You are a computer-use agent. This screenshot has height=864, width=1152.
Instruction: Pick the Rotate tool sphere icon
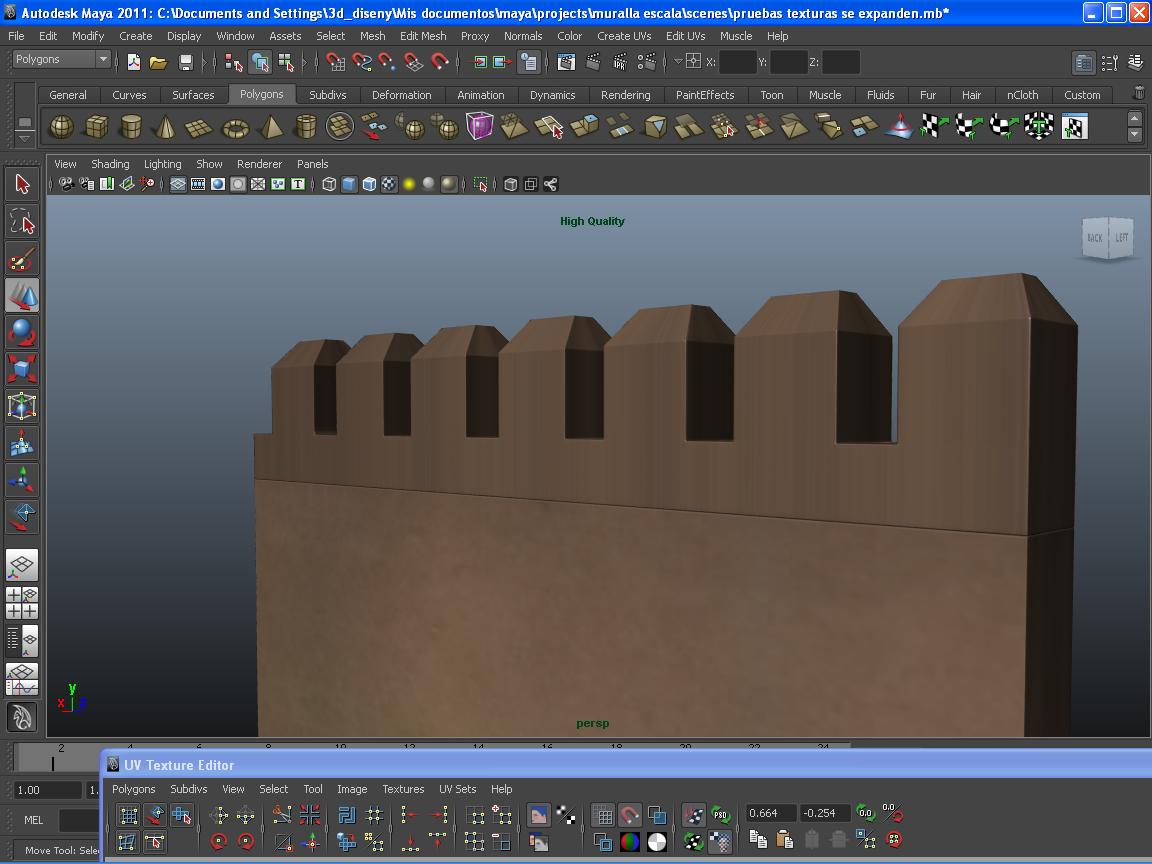pos(22,332)
